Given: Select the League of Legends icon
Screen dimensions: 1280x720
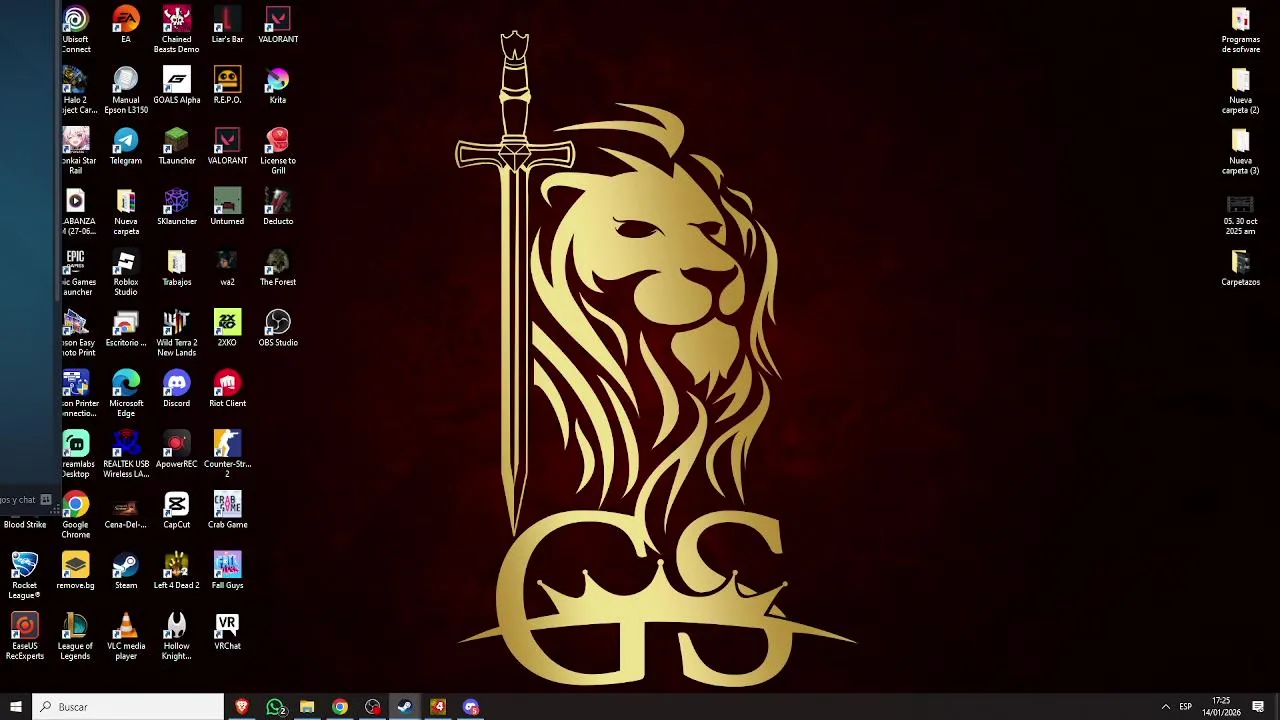Looking at the screenshot, I should pos(76,638).
